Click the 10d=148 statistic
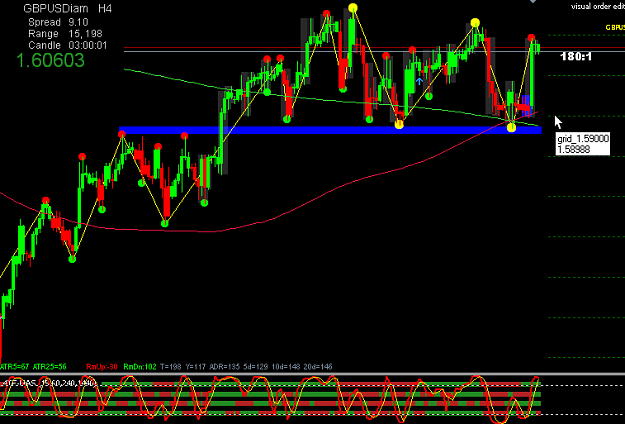 (x=286, y=367)
